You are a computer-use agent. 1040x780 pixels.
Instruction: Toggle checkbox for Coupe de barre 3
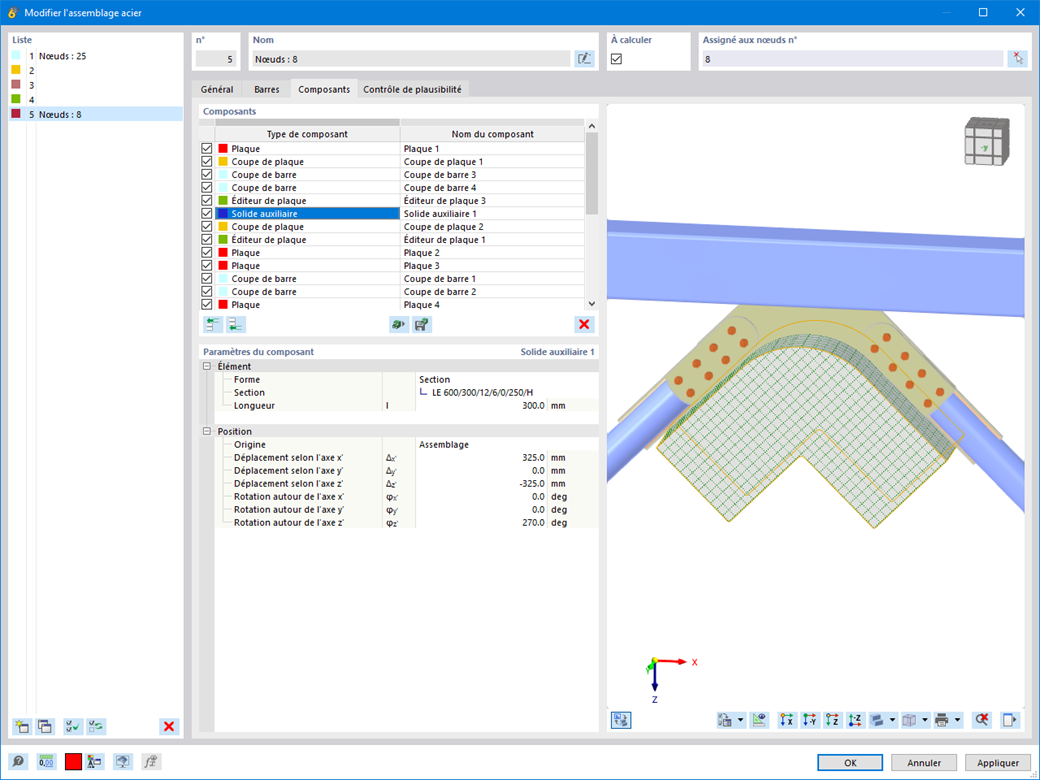click(207, 174)
